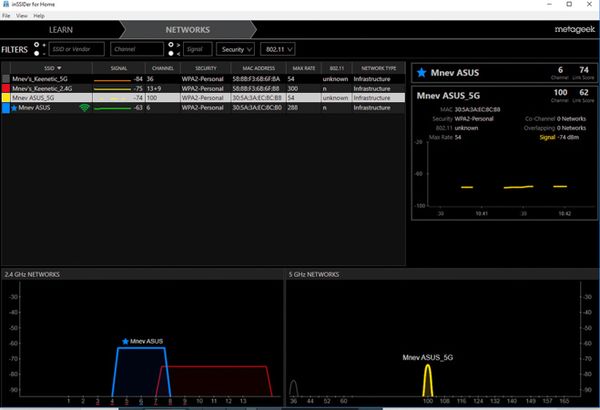The height and width of the screenshot is (410, 600).
Task: Select the Mnev ASUS network name in the table
Action: tap(34, 108)
